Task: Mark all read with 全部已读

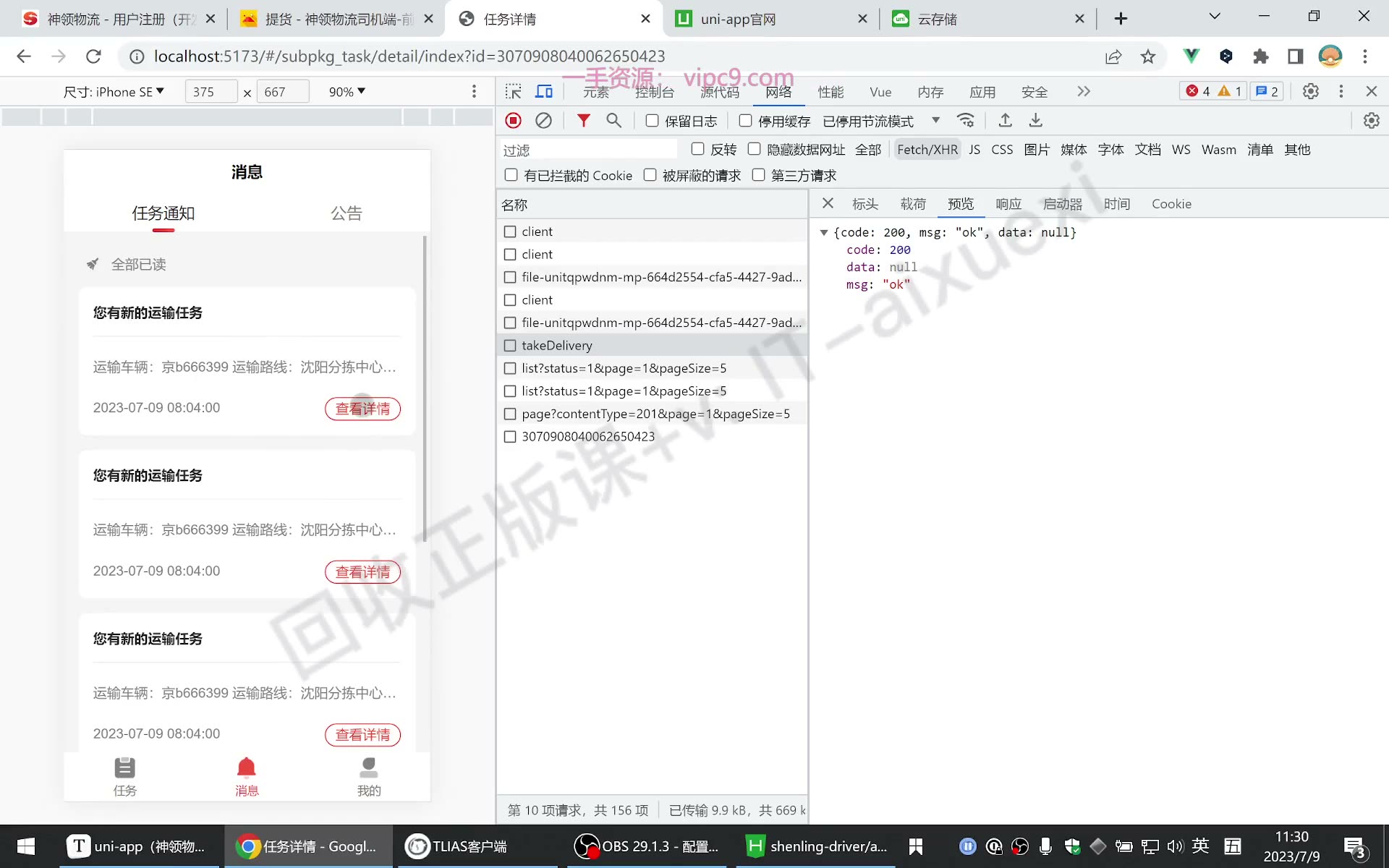Action: click(138, 265)
